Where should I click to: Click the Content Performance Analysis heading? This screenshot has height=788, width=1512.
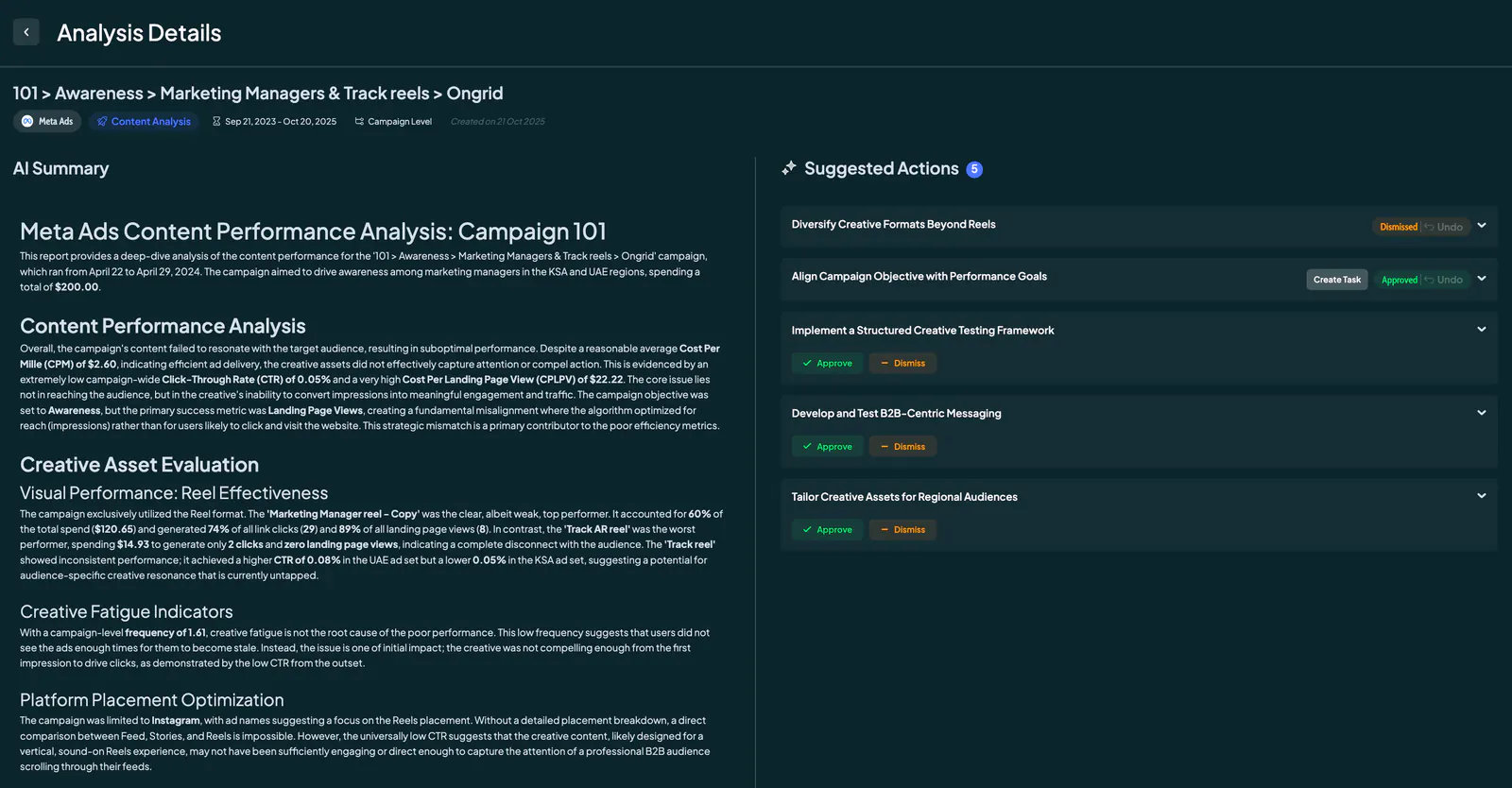[163, 326]
